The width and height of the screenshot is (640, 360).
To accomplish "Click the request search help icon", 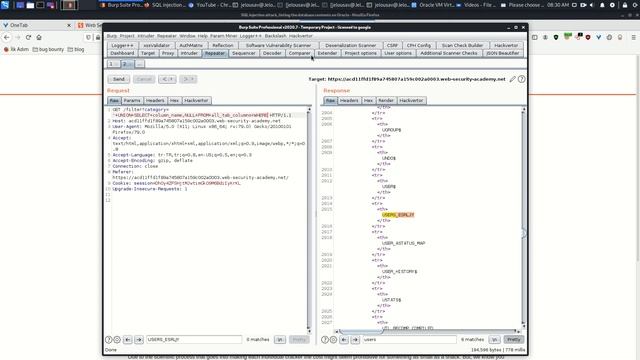I will [109, 340].
